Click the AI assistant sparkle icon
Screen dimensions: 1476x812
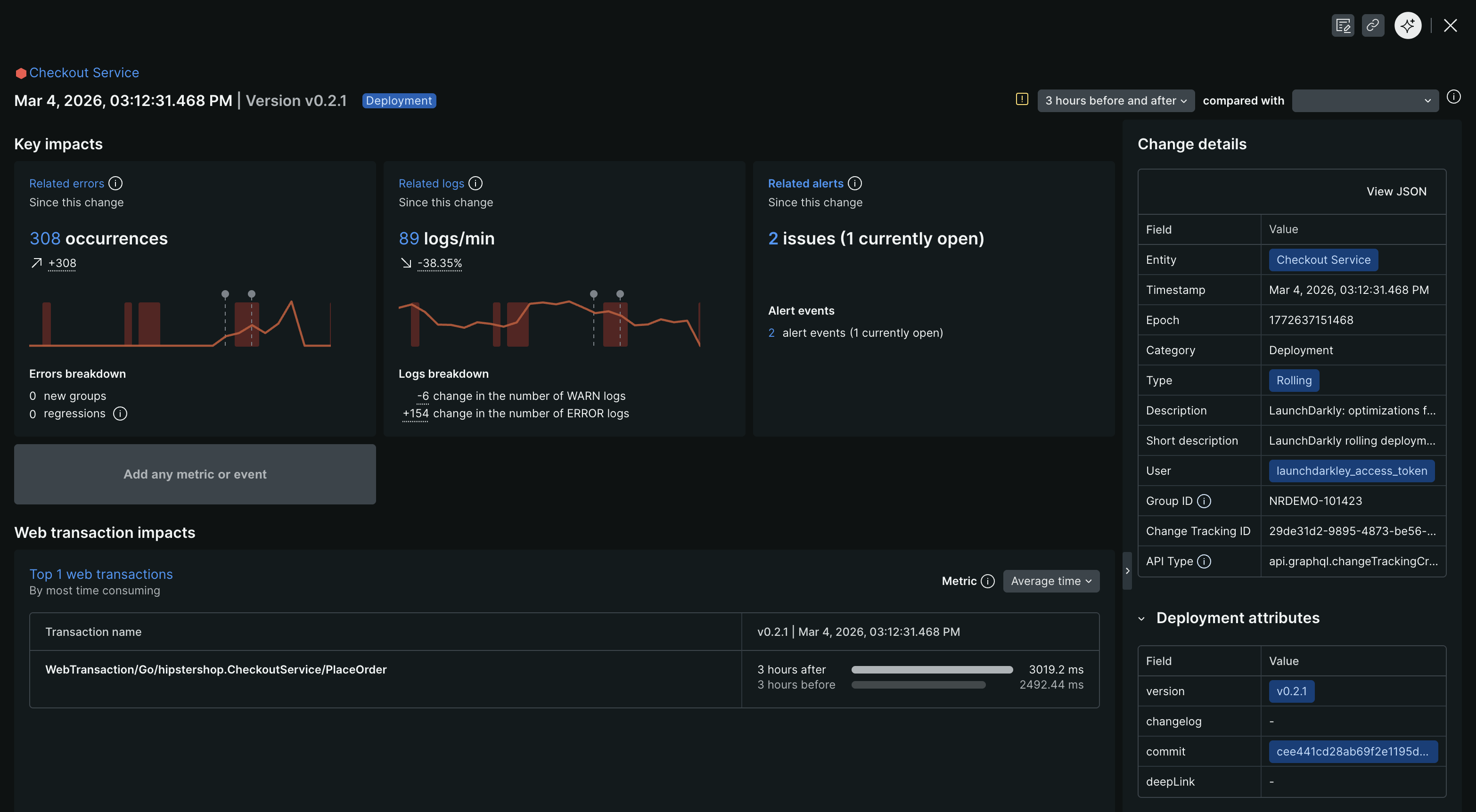coord(1407,26)
